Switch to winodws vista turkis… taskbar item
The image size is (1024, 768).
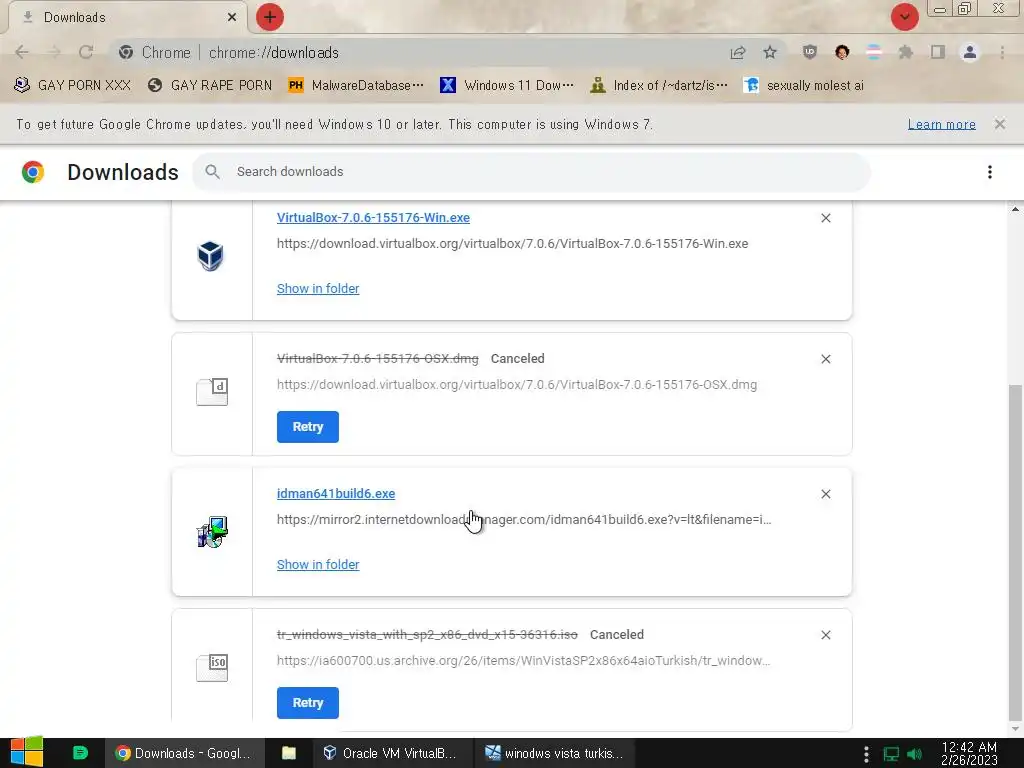(x=554, y=753)
